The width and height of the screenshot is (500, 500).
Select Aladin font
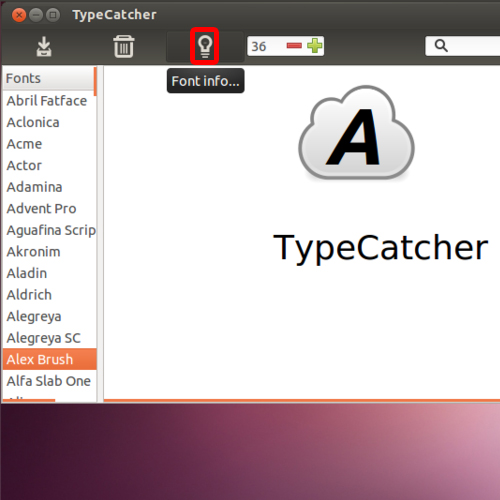49,273
